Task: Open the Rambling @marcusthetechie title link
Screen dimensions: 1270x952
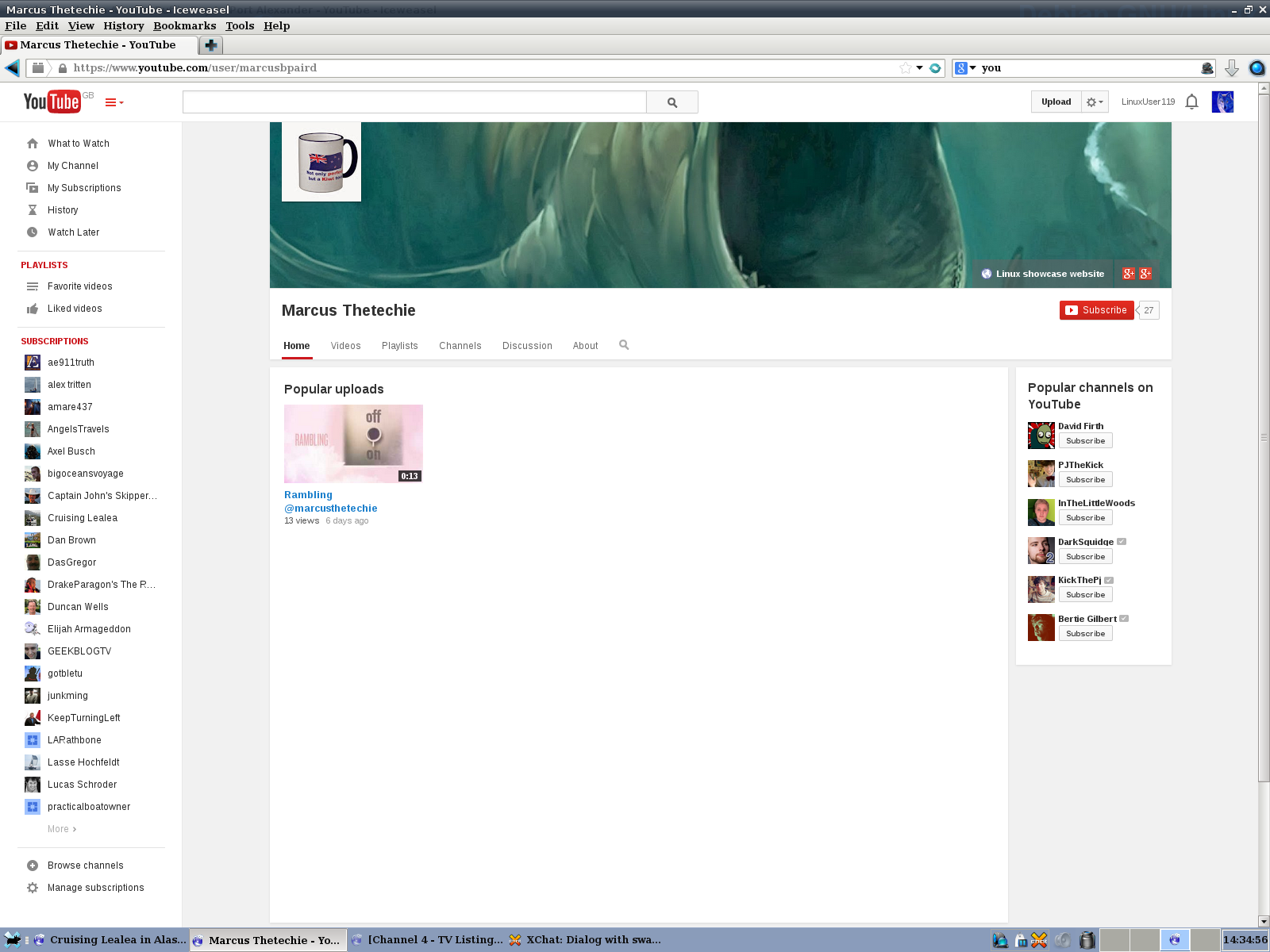Action: pyautogui.click(x=331, y=501)
